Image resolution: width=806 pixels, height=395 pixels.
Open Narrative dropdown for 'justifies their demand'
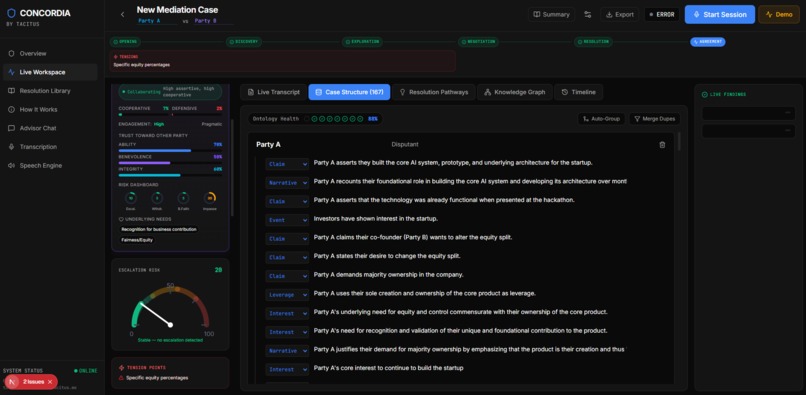287,351
